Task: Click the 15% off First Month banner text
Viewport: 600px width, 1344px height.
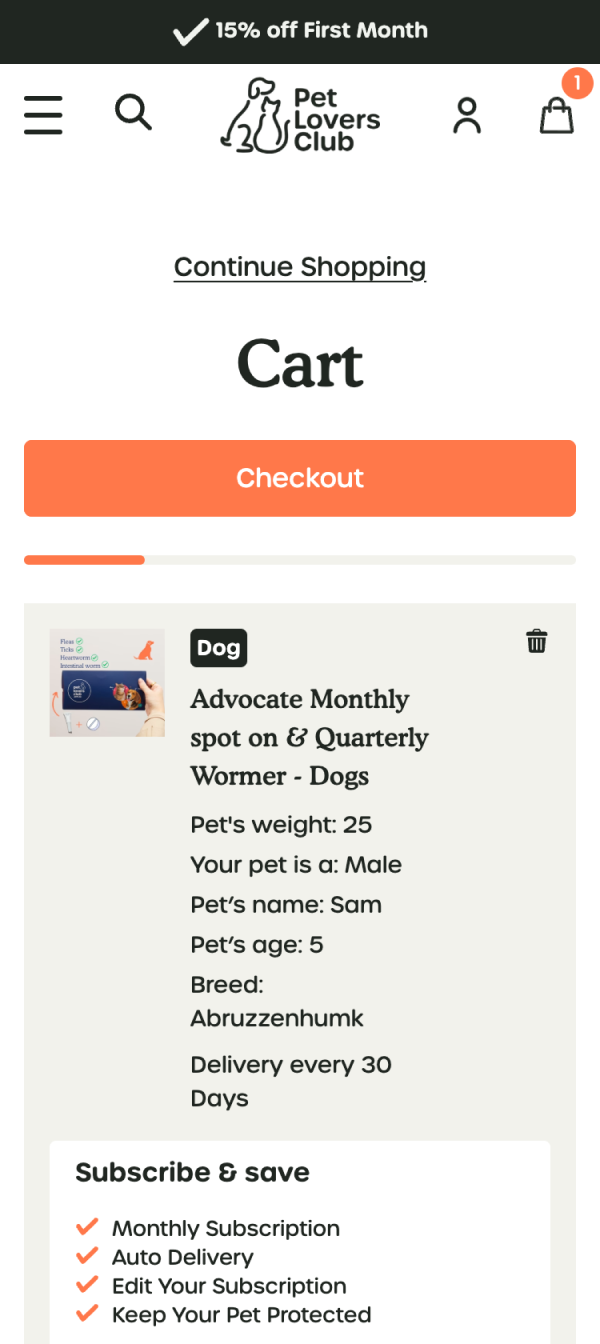Action: pos(321,30)
